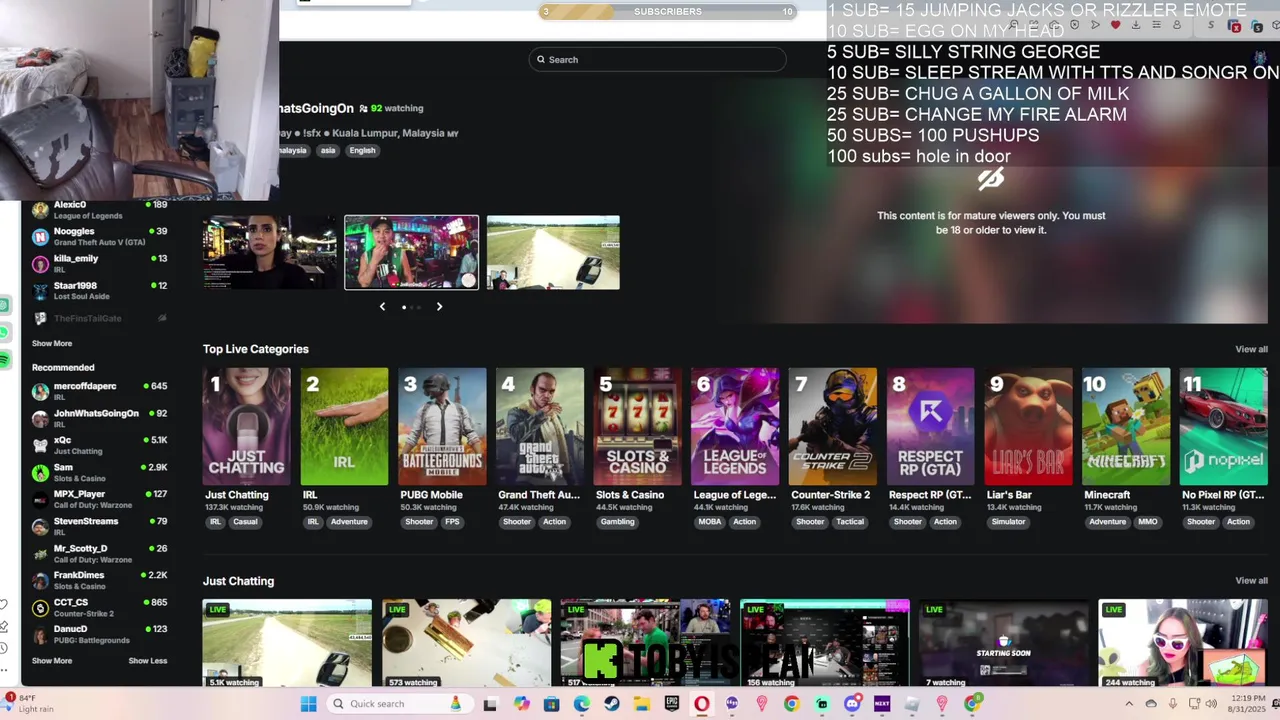Click the FPS tag under PUBG Mobile
Screen dimensions: 1280x720
click(452, 522)
